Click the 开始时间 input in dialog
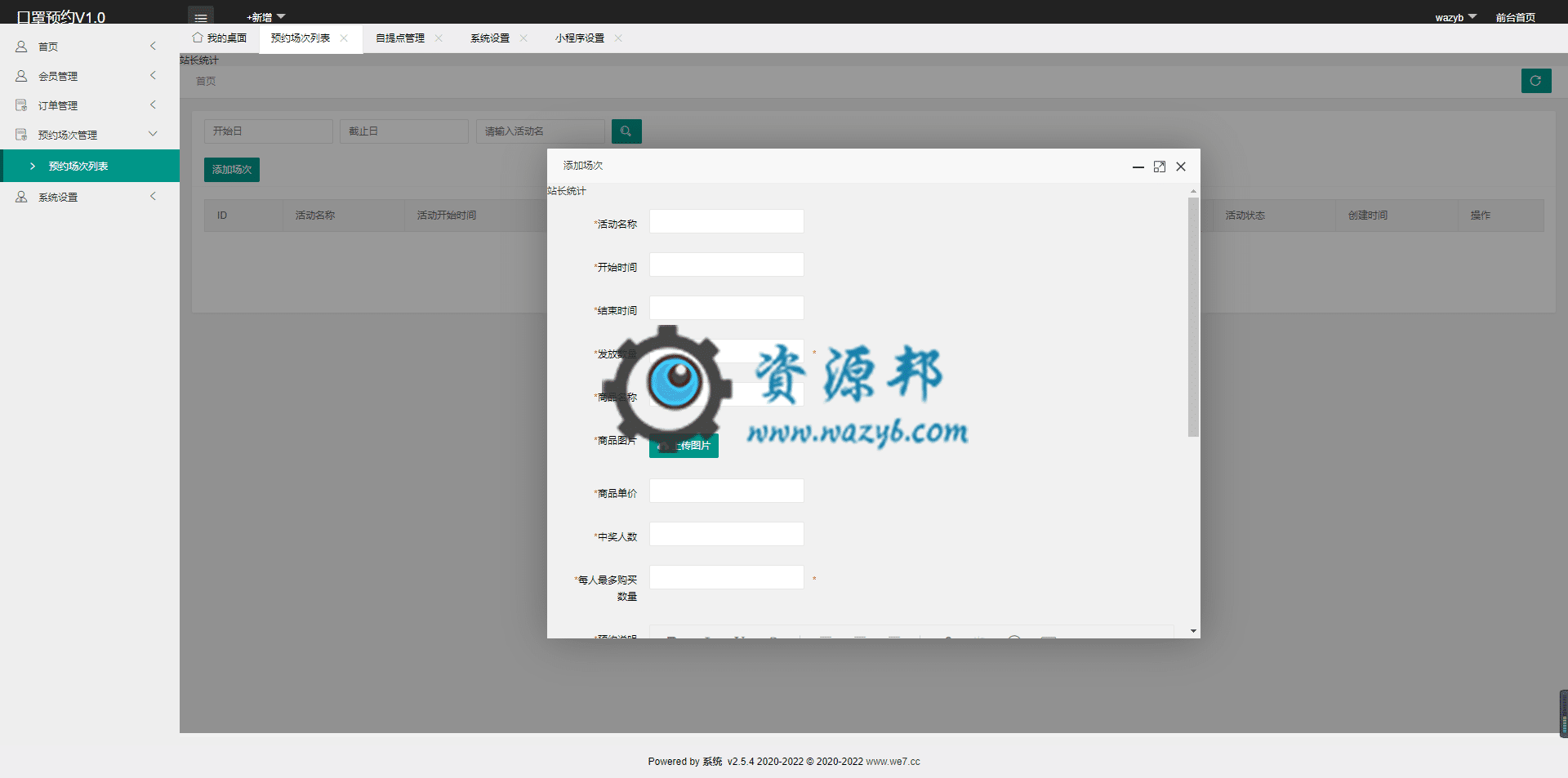This screenshot has width=1568, height=778. point(727,265)
